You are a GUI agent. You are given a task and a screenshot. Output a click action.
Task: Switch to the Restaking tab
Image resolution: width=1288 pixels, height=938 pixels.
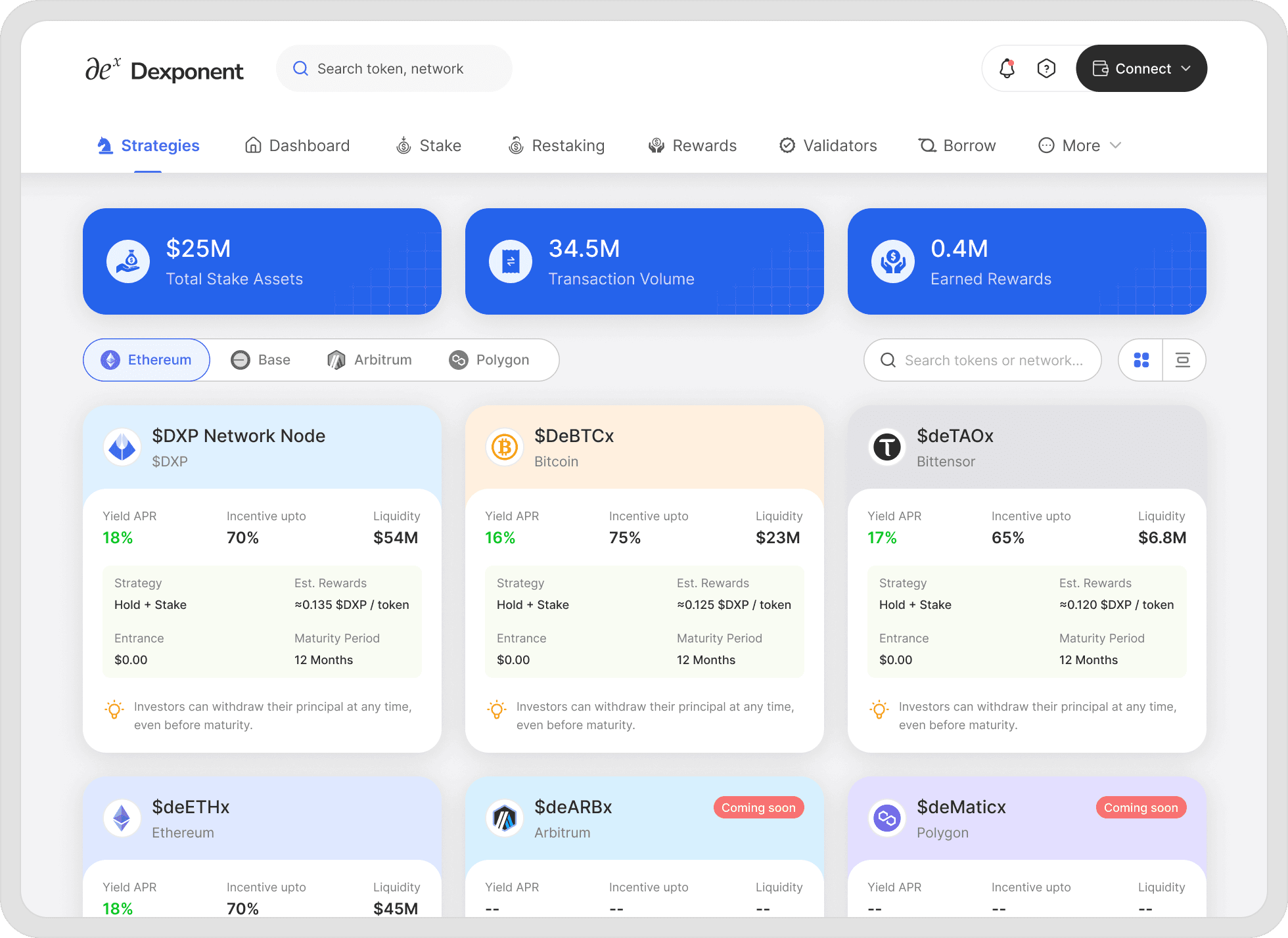coord(557,145)
